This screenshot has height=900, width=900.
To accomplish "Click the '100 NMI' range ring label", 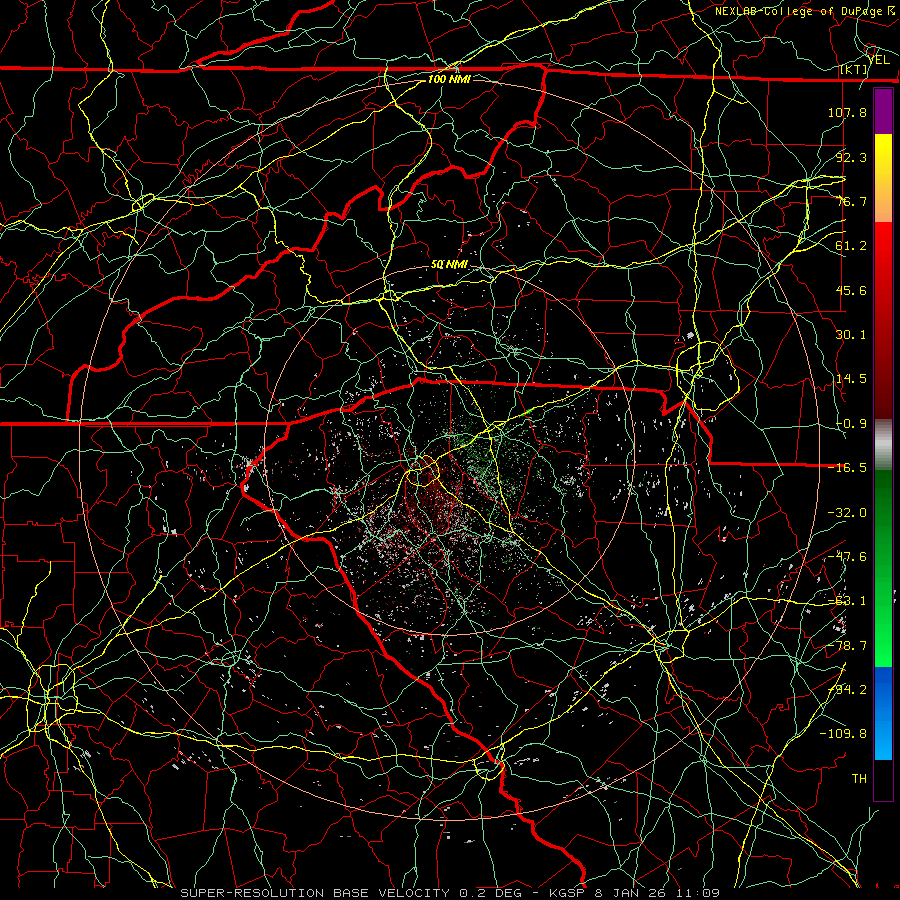I will 449,79.
